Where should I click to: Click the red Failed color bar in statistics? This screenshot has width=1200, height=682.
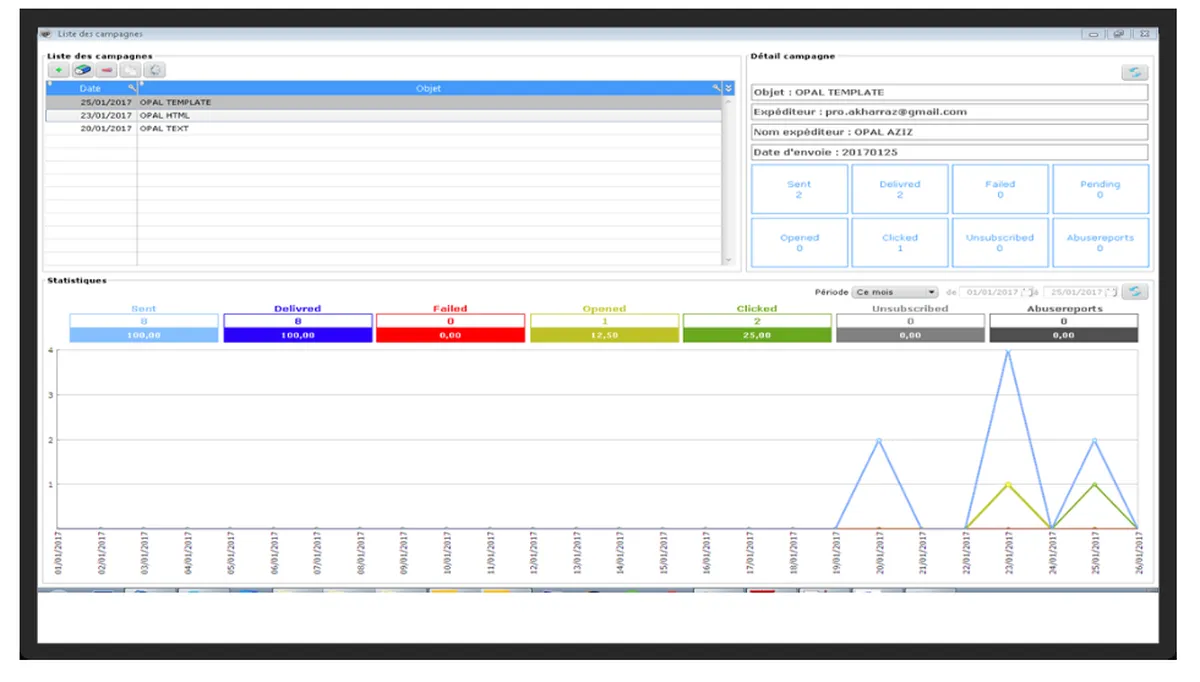click(x=450, y=336)
